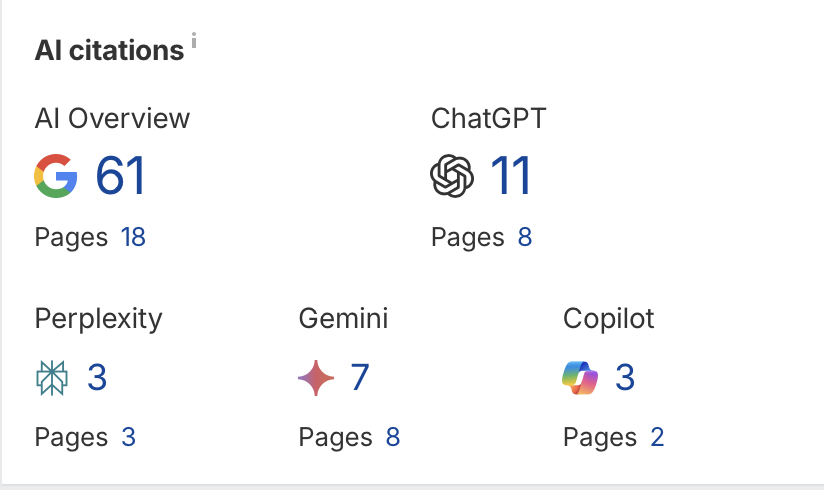This screenshot has width=824, height=490.
Task: View the 3 Perplexity pages
Action: coord(128,437)
